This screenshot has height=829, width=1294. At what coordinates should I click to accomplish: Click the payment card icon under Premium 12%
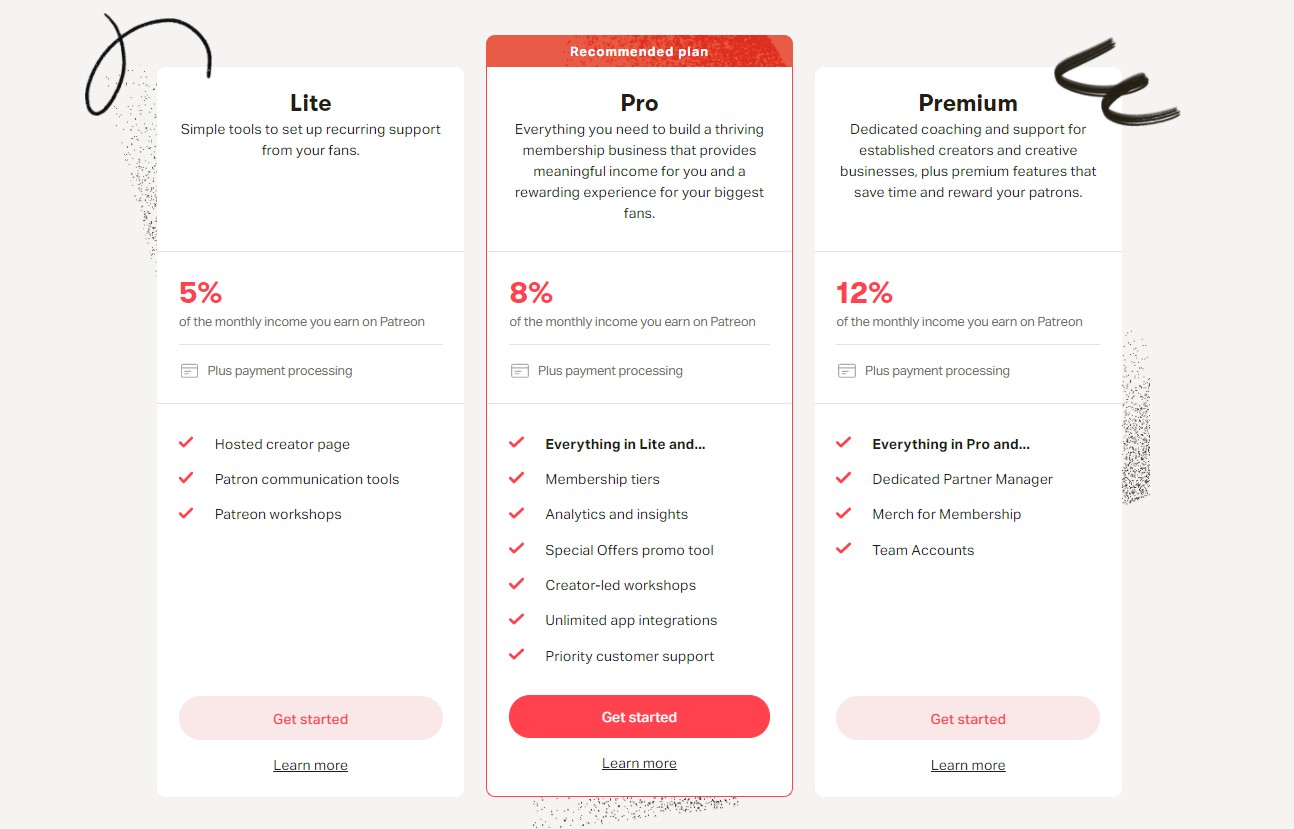[x=846, y=371]
